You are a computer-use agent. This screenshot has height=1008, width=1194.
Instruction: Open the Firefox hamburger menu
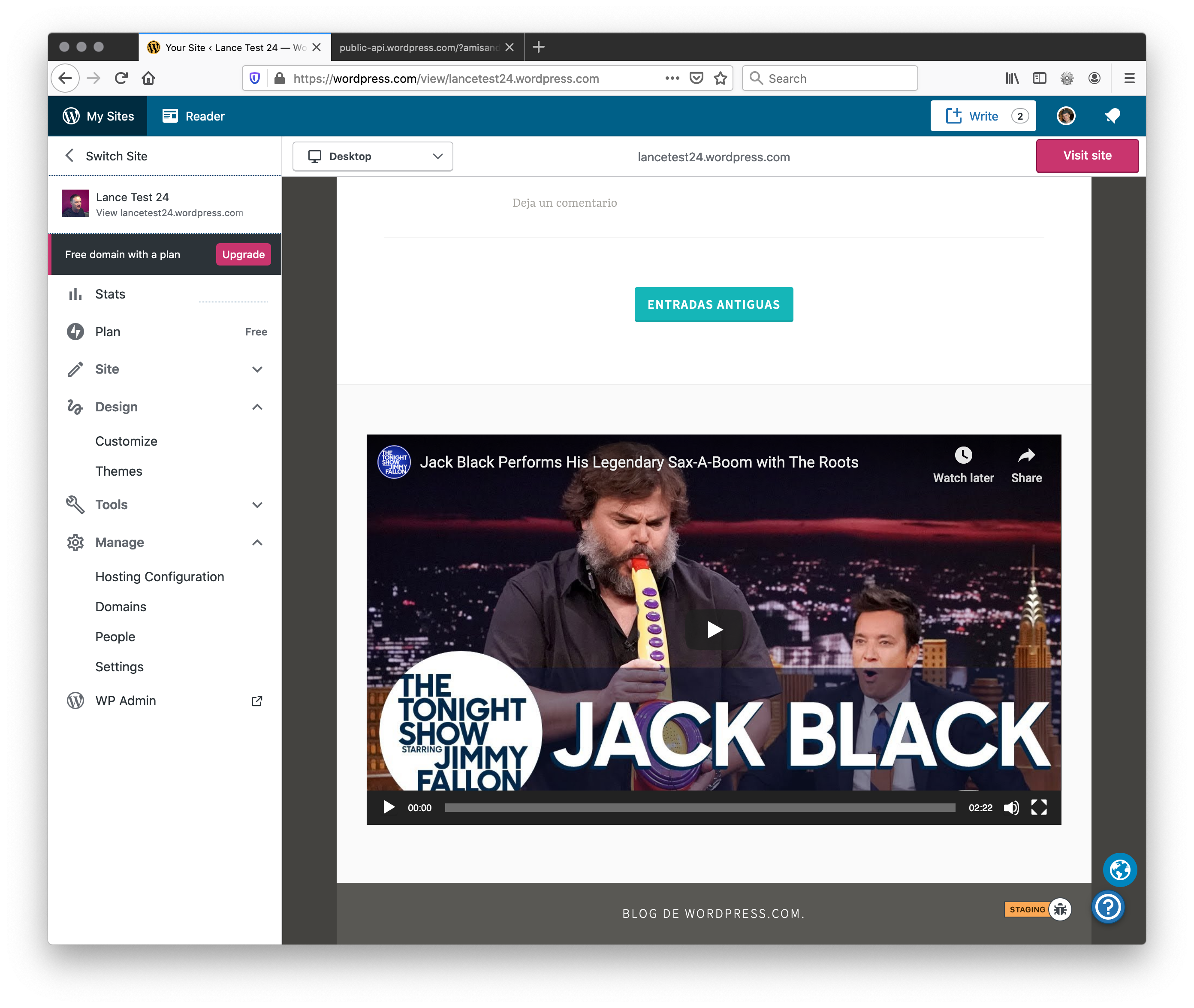[x=1129, y=78]
